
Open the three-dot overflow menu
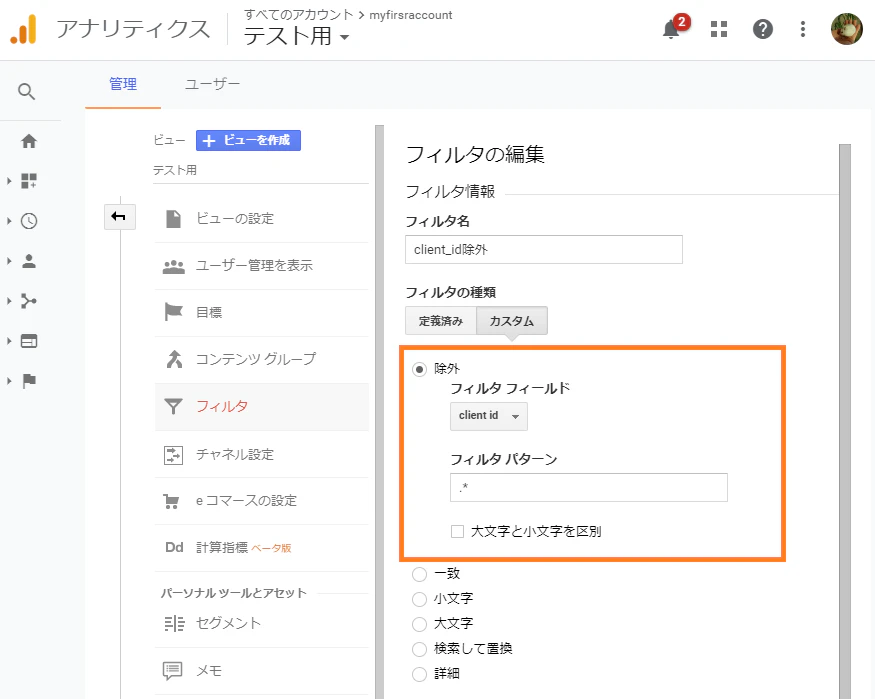pyautogui.click(x=802, y=29)
